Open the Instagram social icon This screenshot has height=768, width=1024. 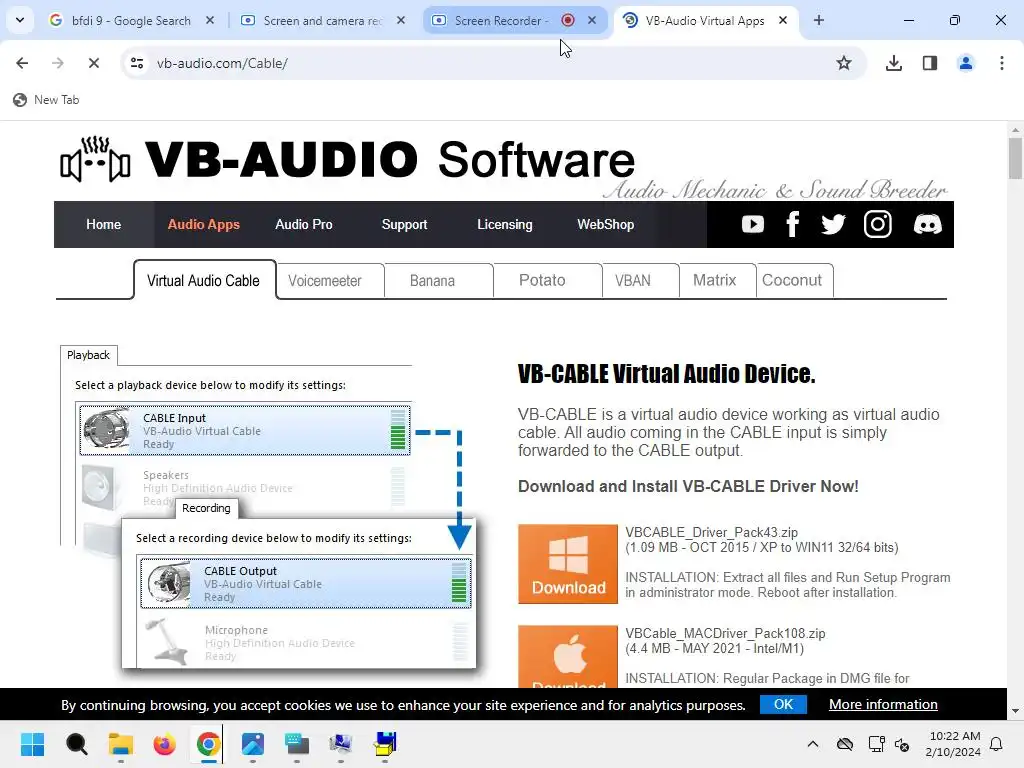(878, 225)
